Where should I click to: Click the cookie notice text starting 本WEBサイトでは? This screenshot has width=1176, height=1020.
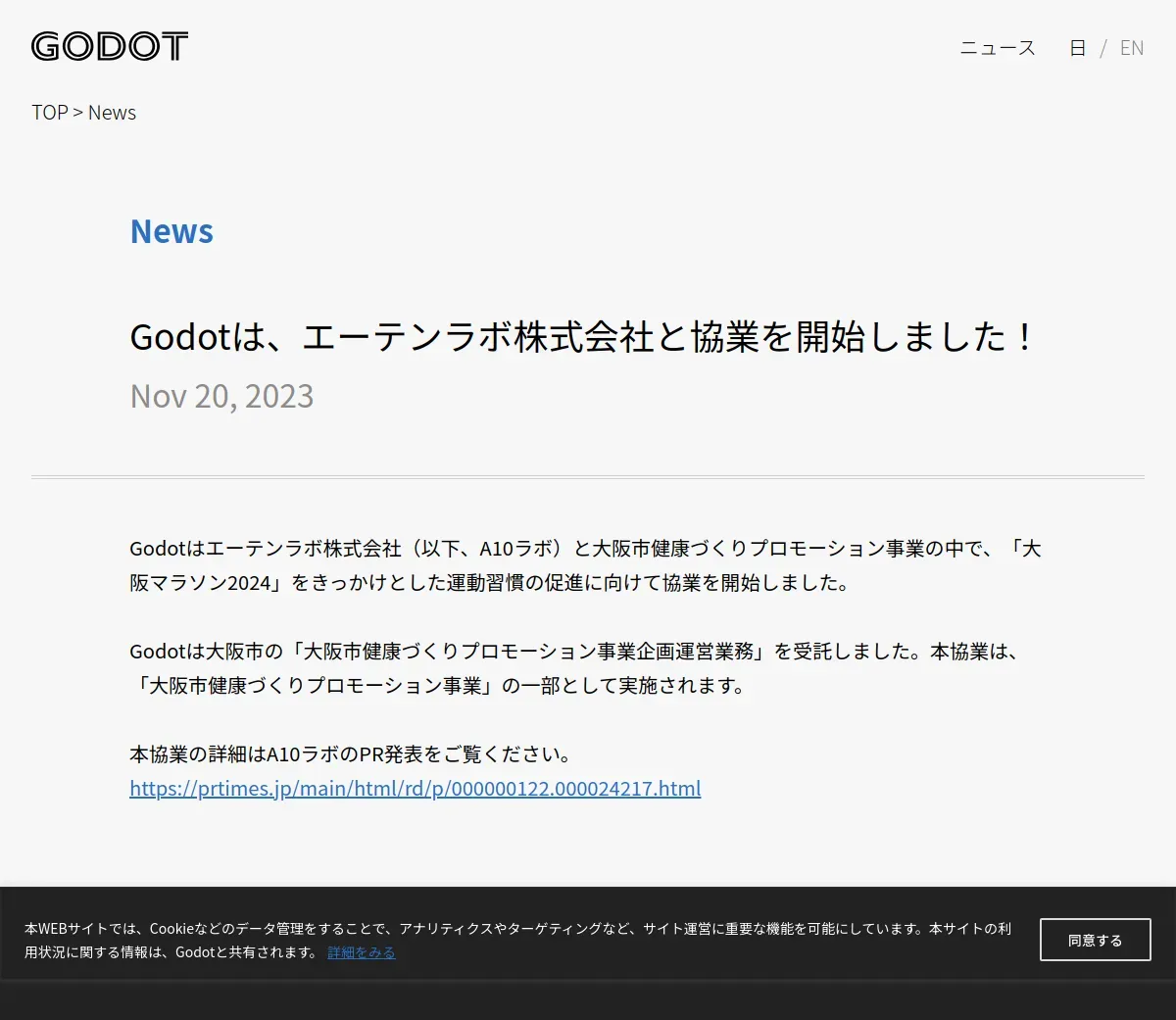[517, 940]
